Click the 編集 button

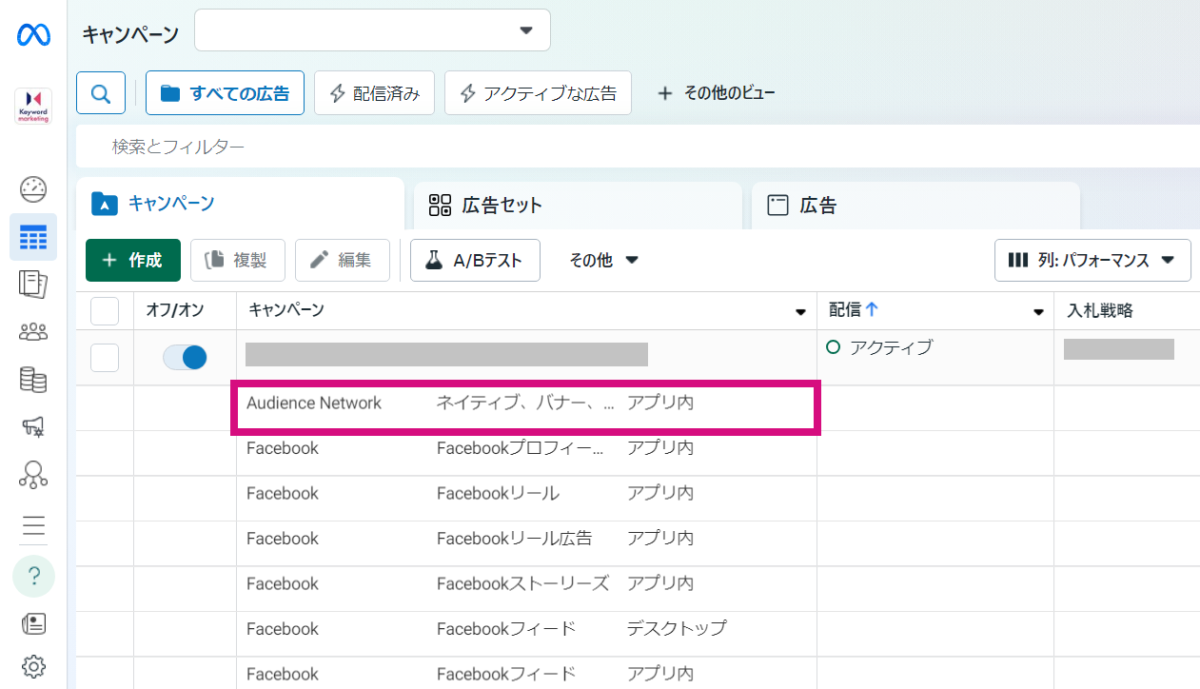(342, 260)
